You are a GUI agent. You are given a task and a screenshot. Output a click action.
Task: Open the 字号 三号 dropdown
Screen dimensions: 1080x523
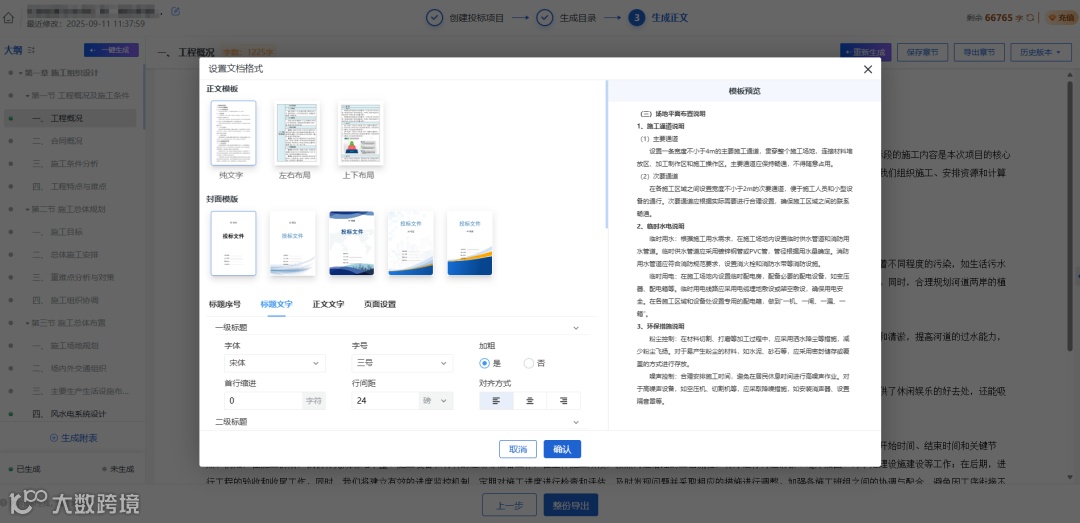(x=402, y=363)
